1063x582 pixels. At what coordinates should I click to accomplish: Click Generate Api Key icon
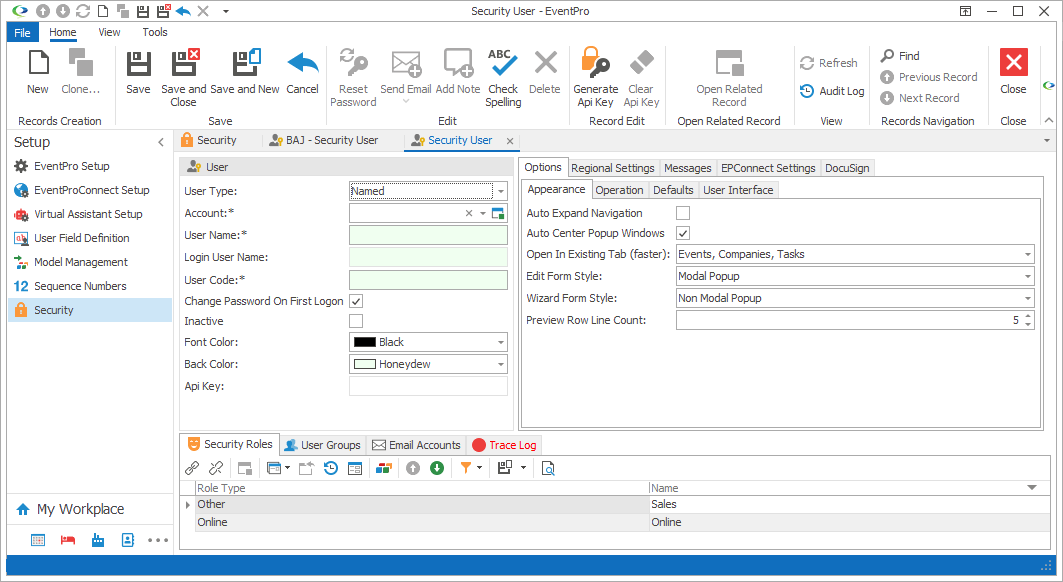pos(595,62)
